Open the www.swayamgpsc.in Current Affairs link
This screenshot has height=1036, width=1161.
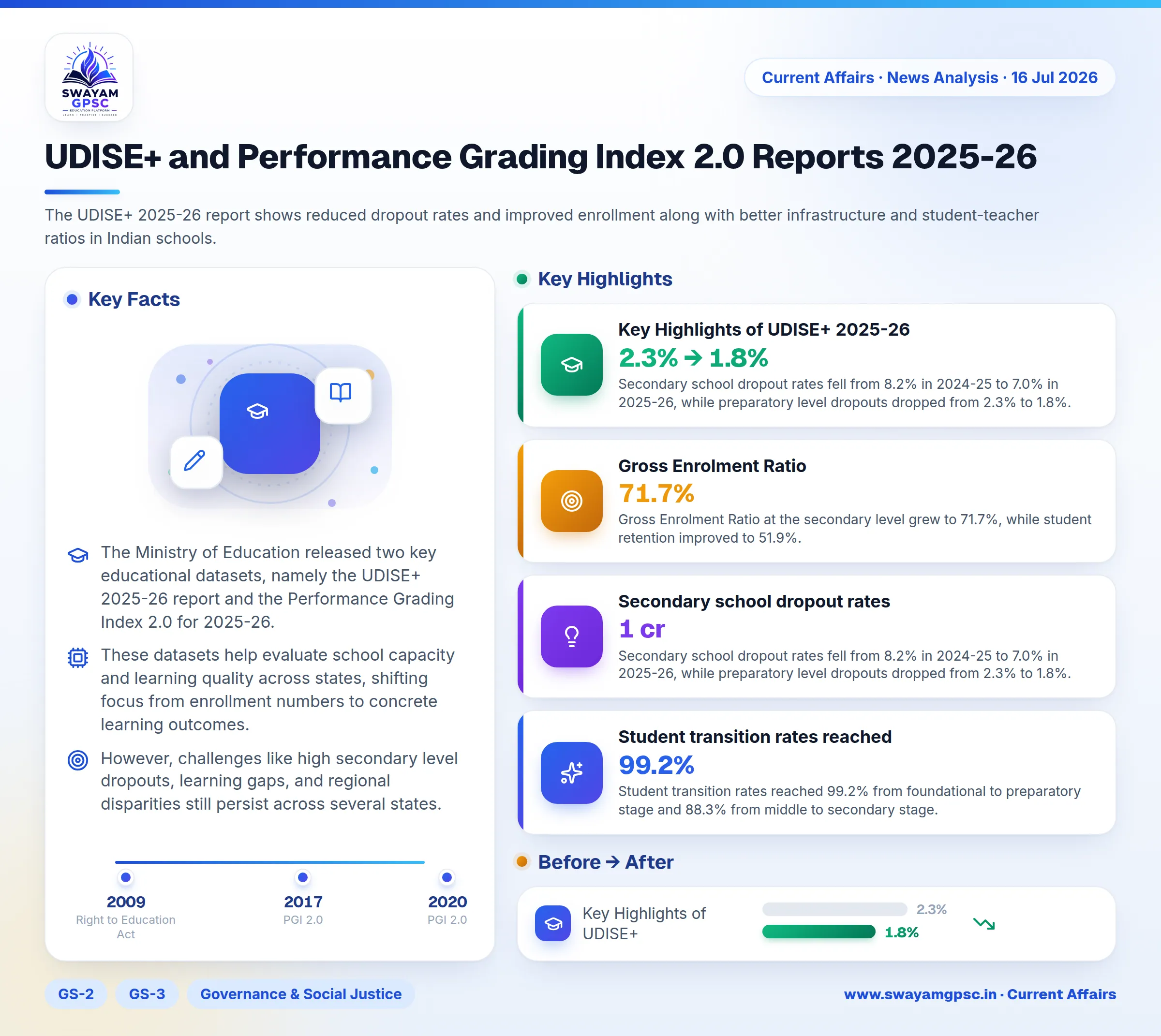(x=980, y=994)
